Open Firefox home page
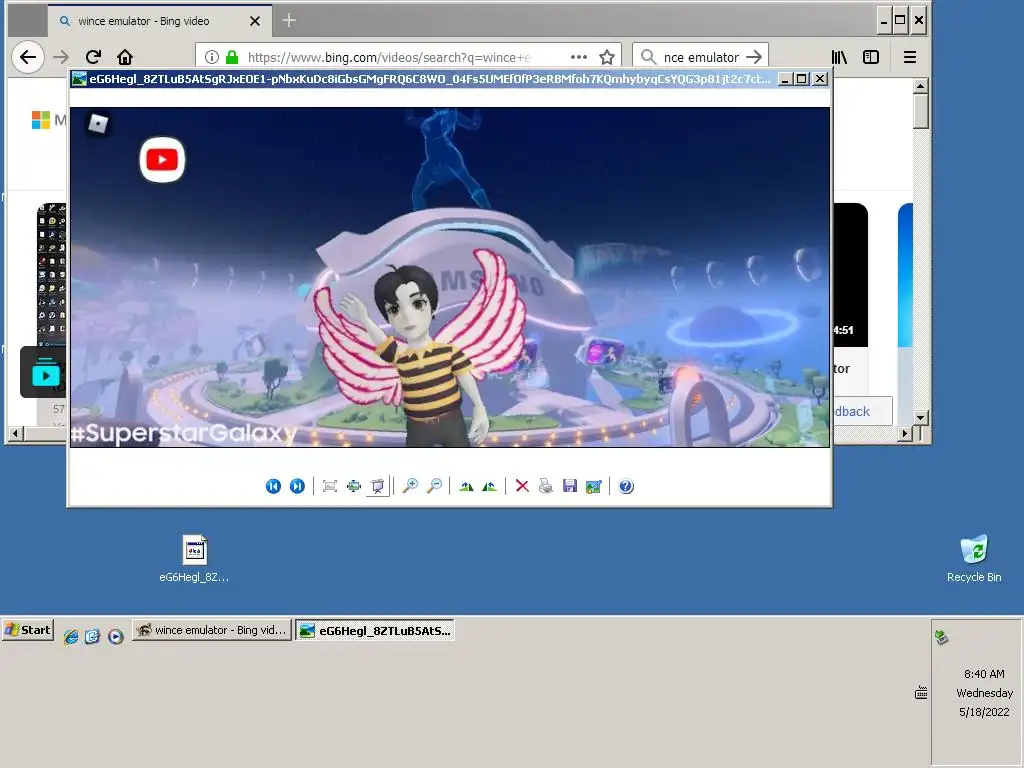This screenshot has height=768, width=1024. (125, 57)
